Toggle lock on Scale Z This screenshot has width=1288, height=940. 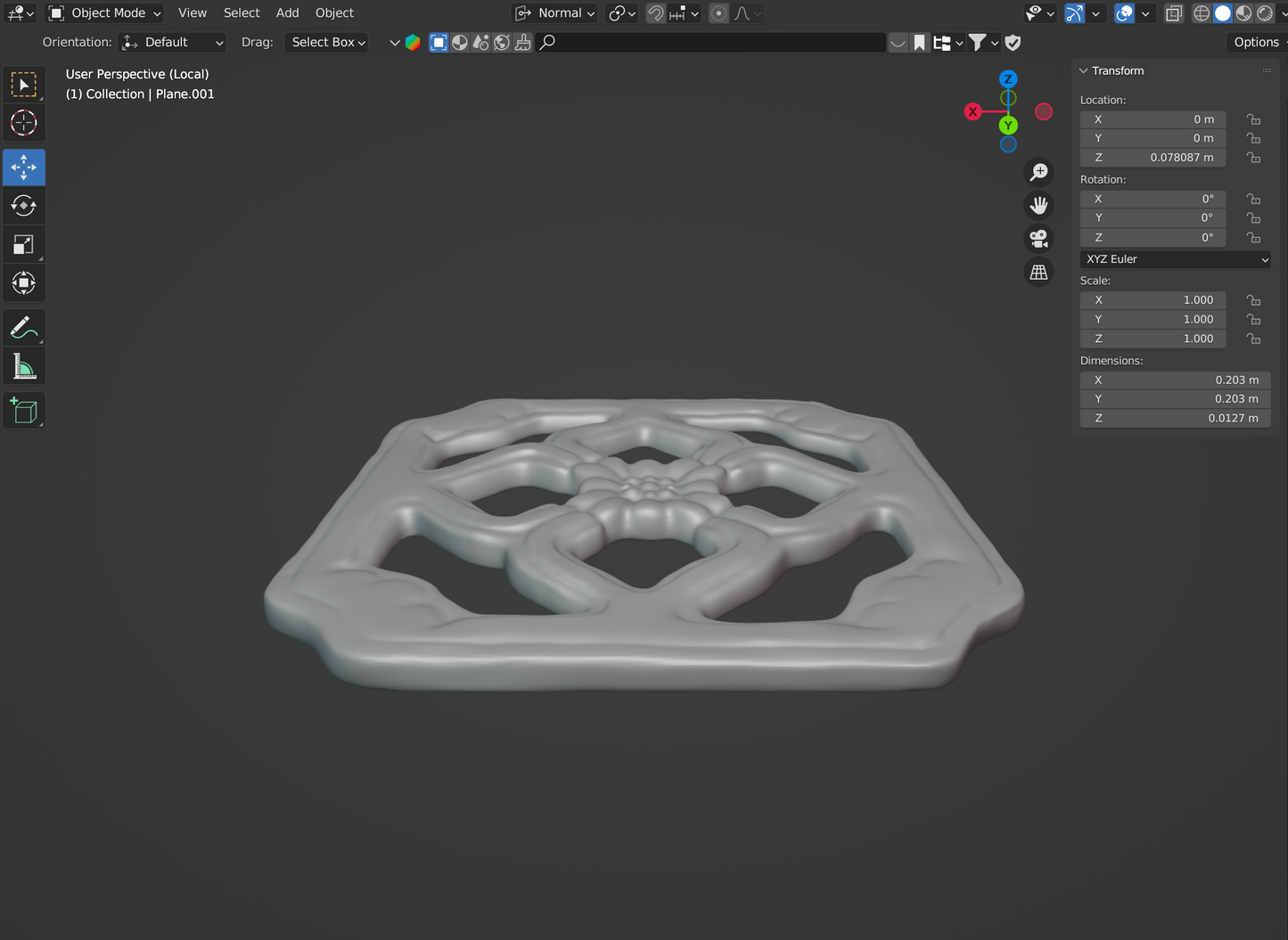tap(1253, 339)
